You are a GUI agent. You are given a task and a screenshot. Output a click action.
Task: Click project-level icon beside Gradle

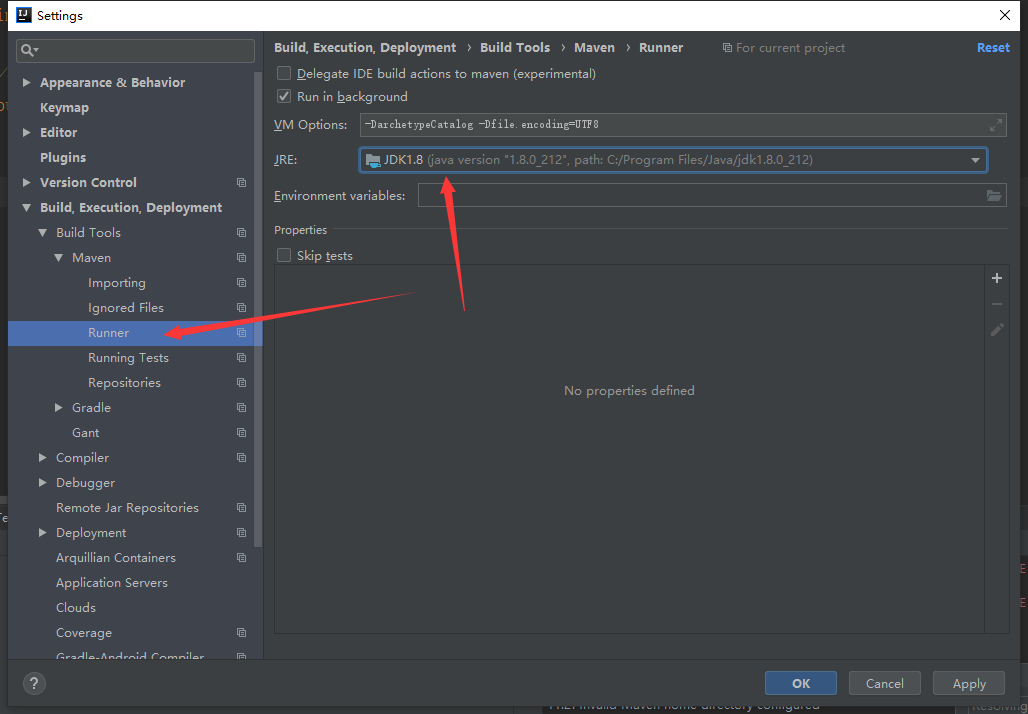tap(241, 407)
